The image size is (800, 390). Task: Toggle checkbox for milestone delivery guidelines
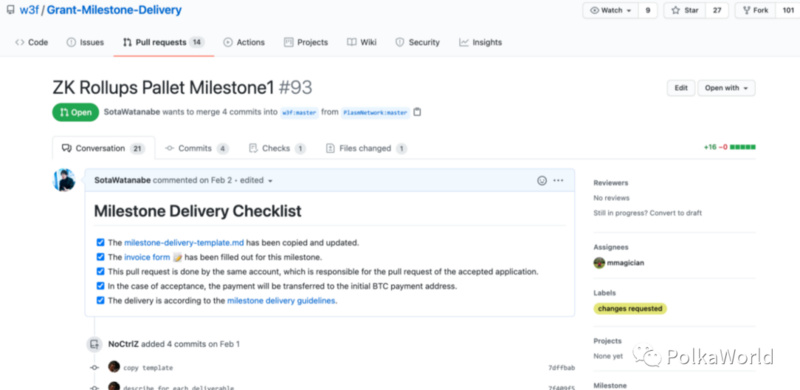click(101, 301)
